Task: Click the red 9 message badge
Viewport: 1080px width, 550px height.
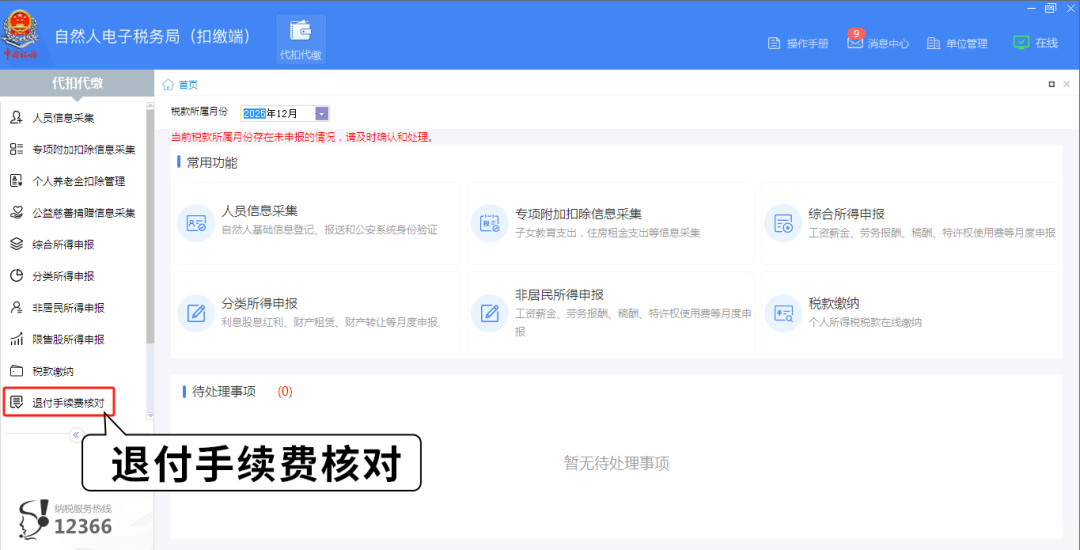Action: [x=855, y=33]
